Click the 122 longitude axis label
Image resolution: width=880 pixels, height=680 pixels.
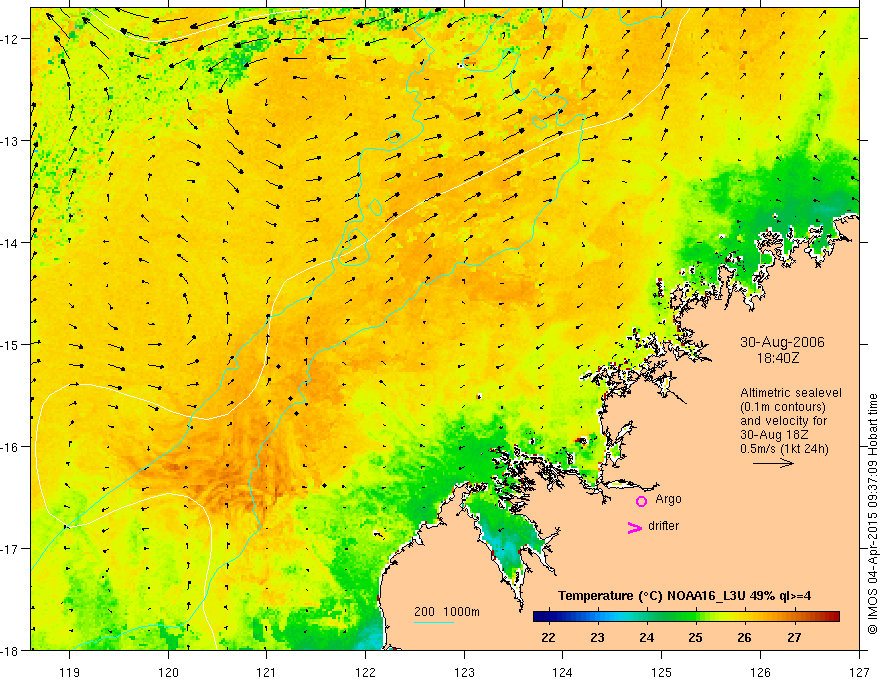point(365,672)
